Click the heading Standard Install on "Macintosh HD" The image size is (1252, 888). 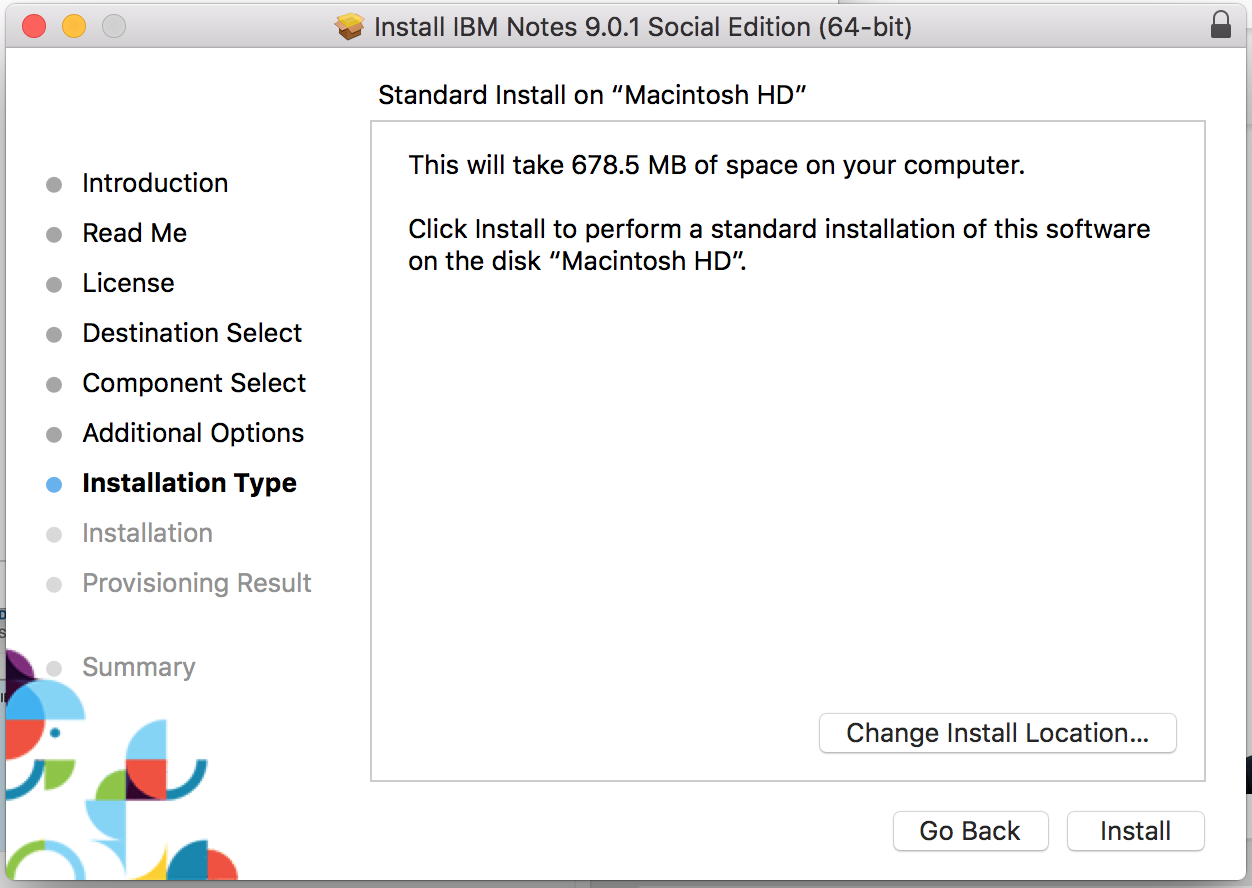592,95
